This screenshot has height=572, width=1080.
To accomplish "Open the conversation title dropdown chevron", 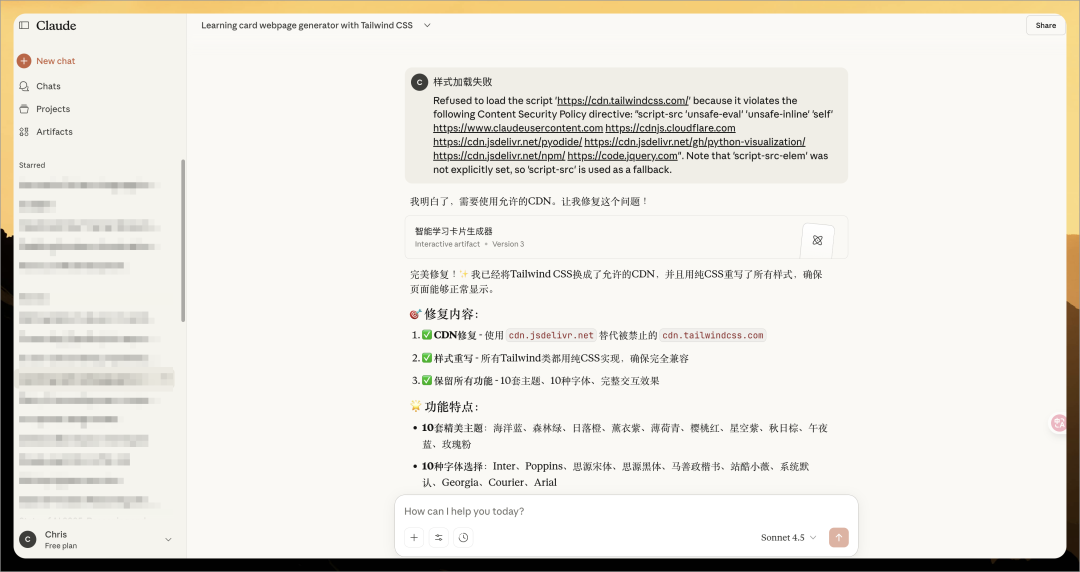I will (427, 25).
